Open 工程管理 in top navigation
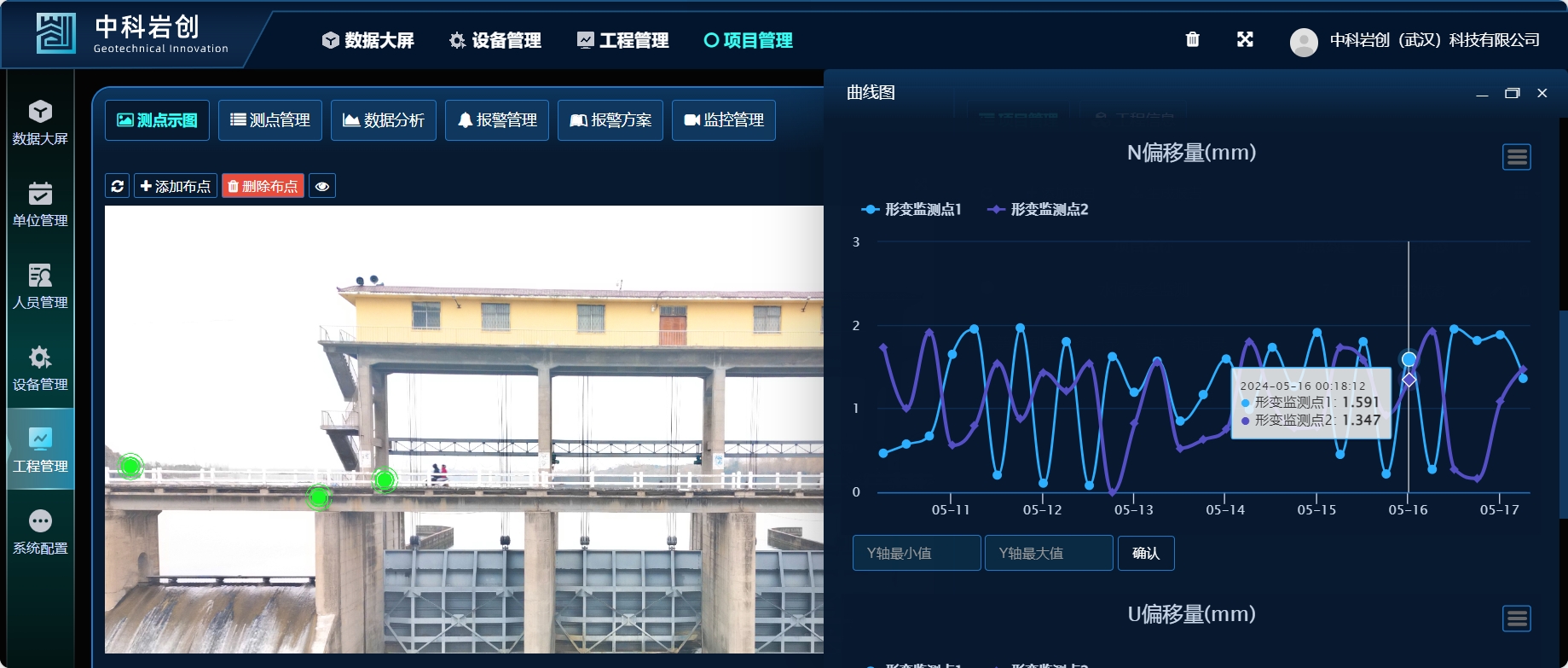The image size is (1568, 668). click(x=622, y=40)
